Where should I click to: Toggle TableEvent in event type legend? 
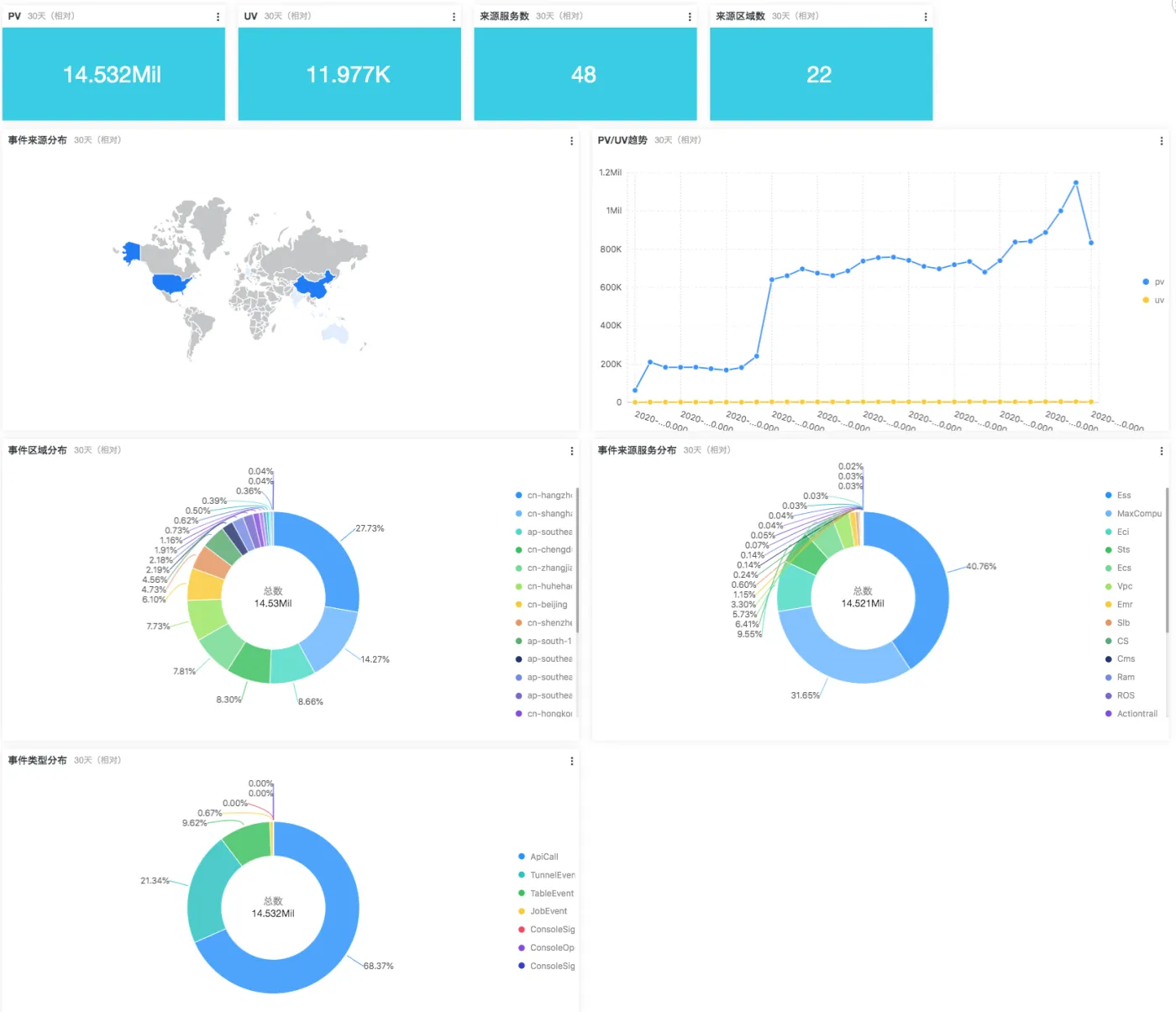[546, 894]
